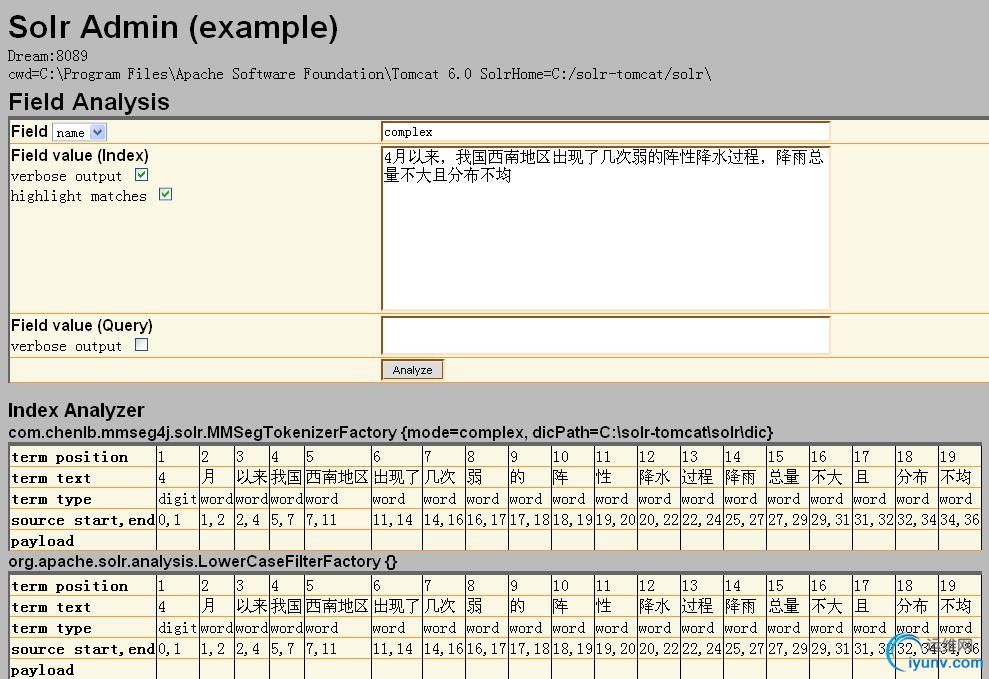Click offsets "34,36" in MMSegTokenizerFactory table

(x=959, y=520)
